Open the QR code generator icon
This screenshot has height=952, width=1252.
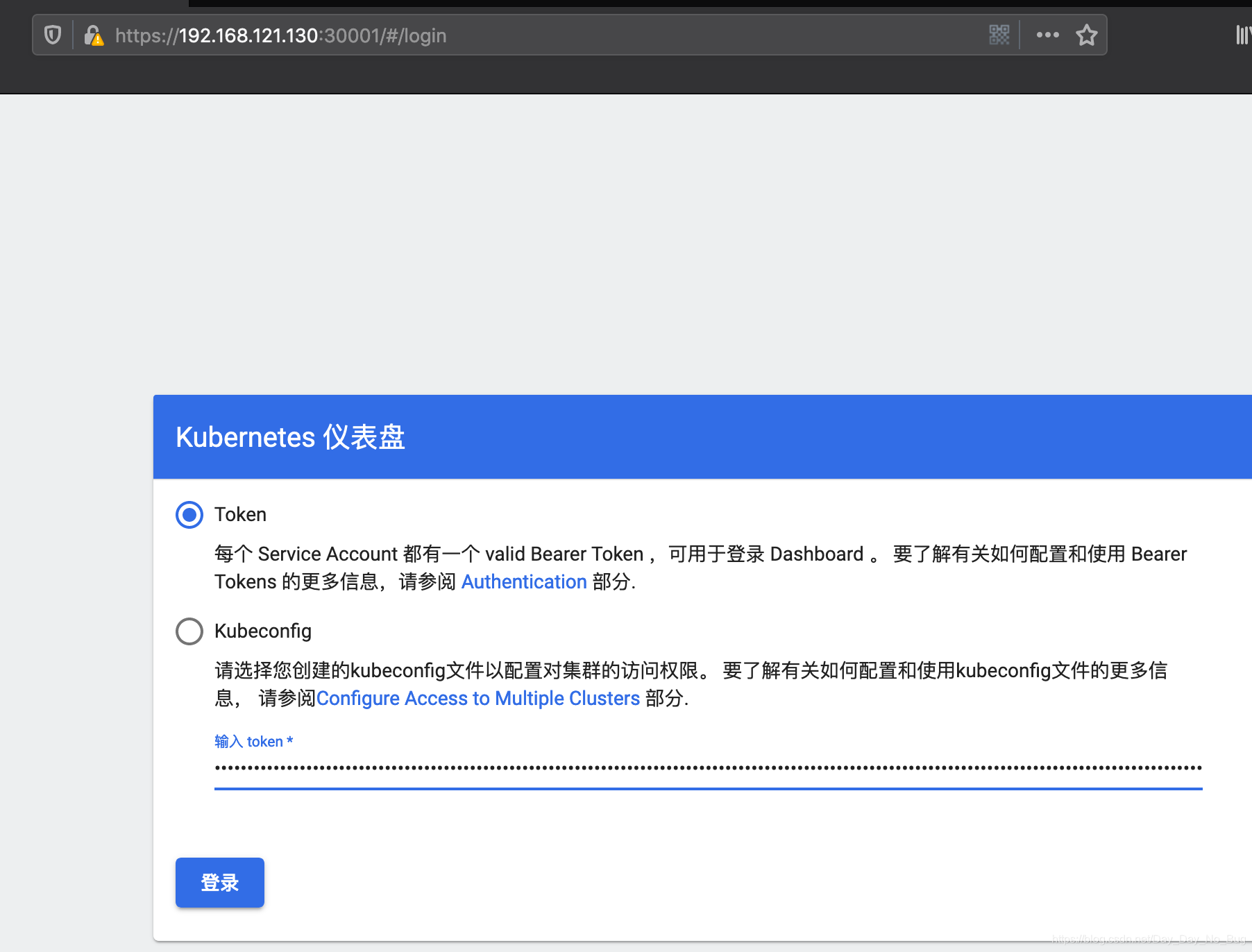pyautogui.click(x=999, y=35)
